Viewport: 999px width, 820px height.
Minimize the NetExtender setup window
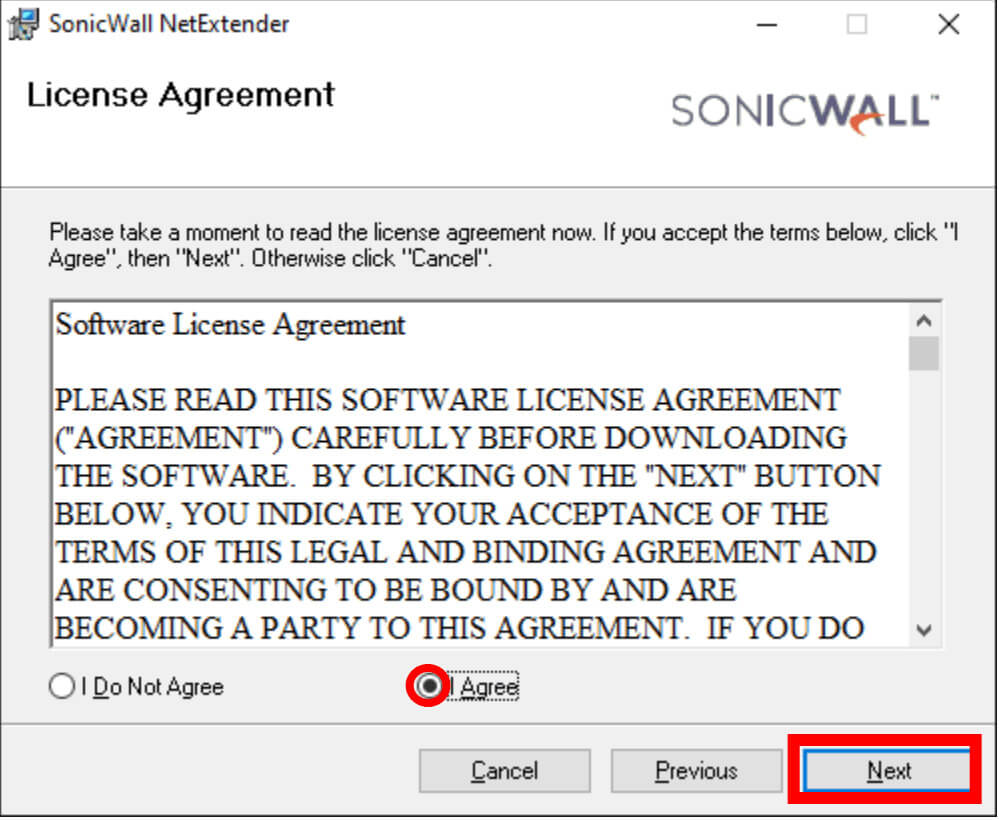click(766, 25)
